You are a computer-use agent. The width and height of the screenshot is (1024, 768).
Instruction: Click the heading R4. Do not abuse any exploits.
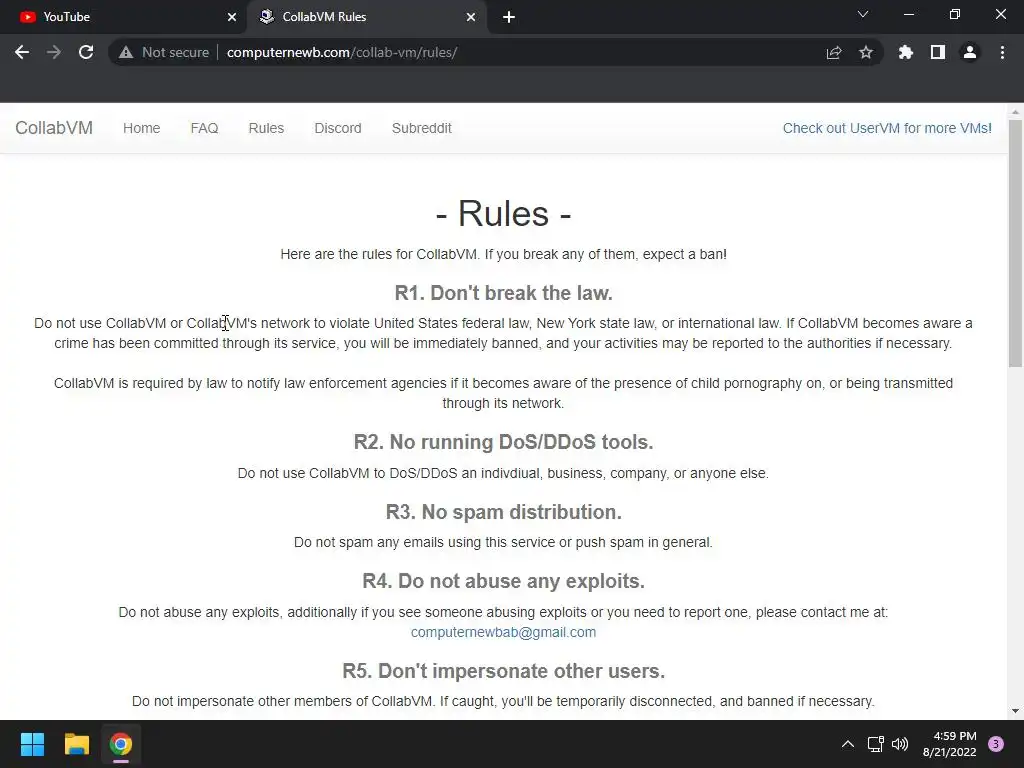[x=504, y=581]
